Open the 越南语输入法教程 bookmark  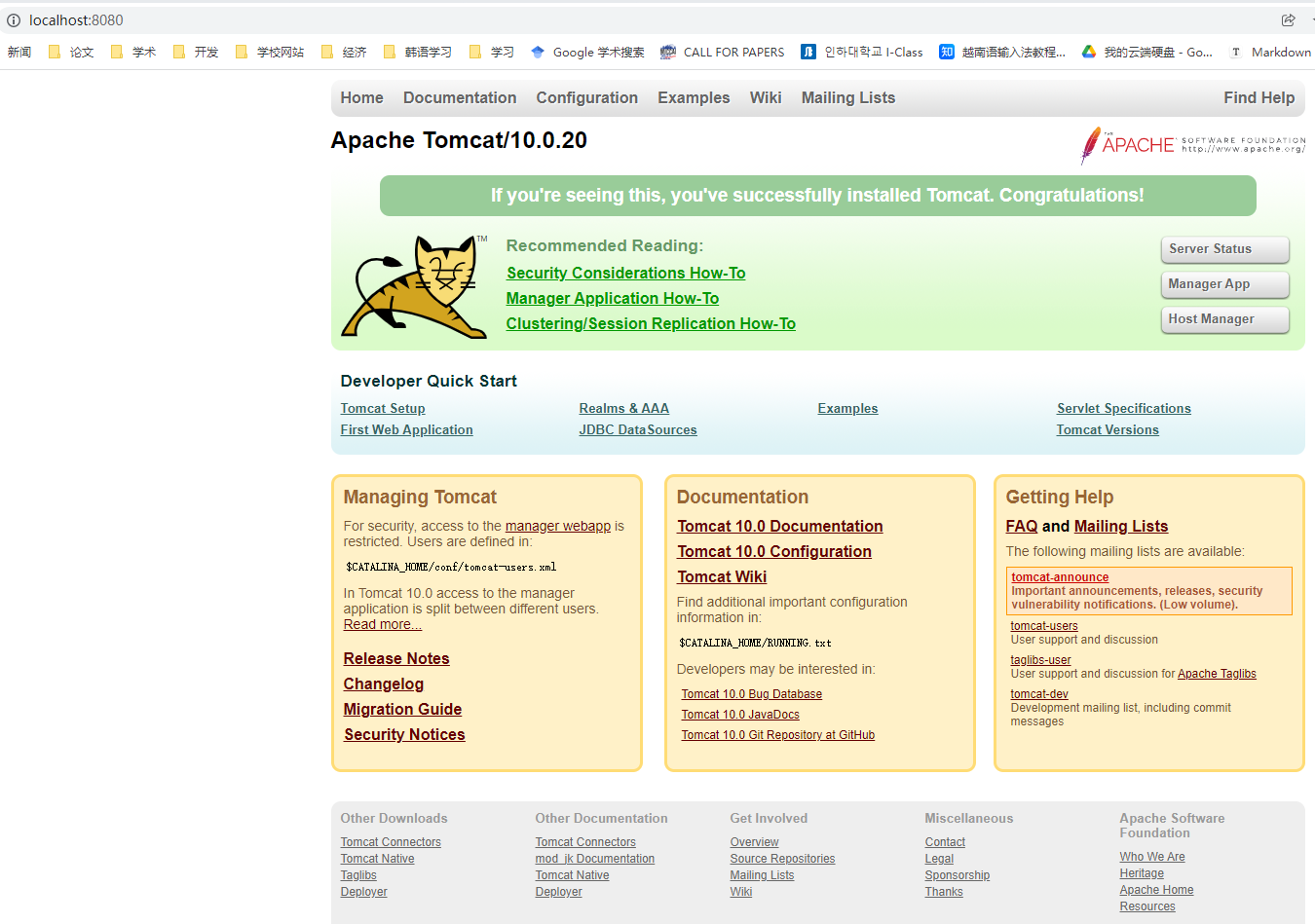[x=1002, y=53]
